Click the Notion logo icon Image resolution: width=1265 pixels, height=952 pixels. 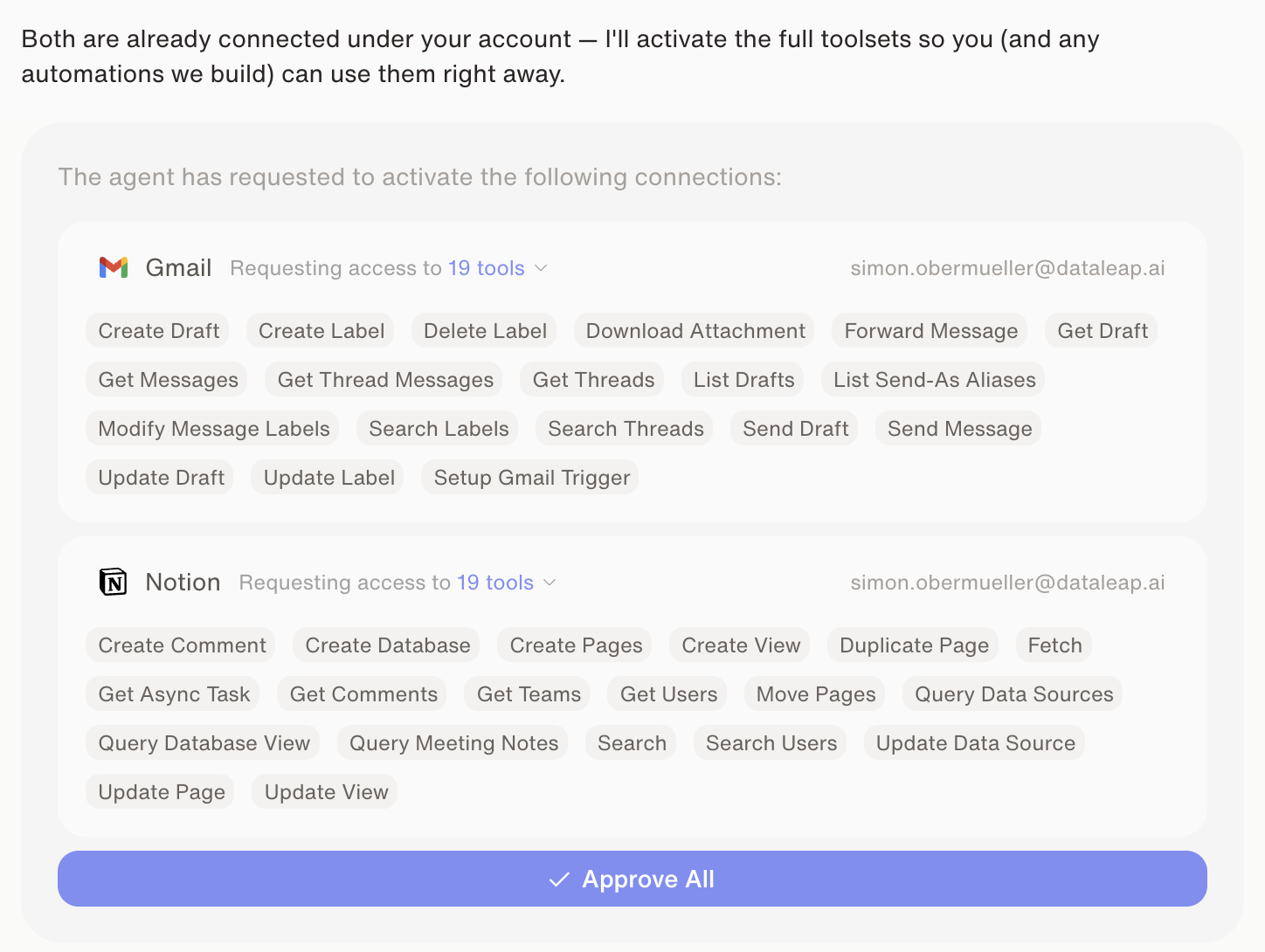(114, 582)
